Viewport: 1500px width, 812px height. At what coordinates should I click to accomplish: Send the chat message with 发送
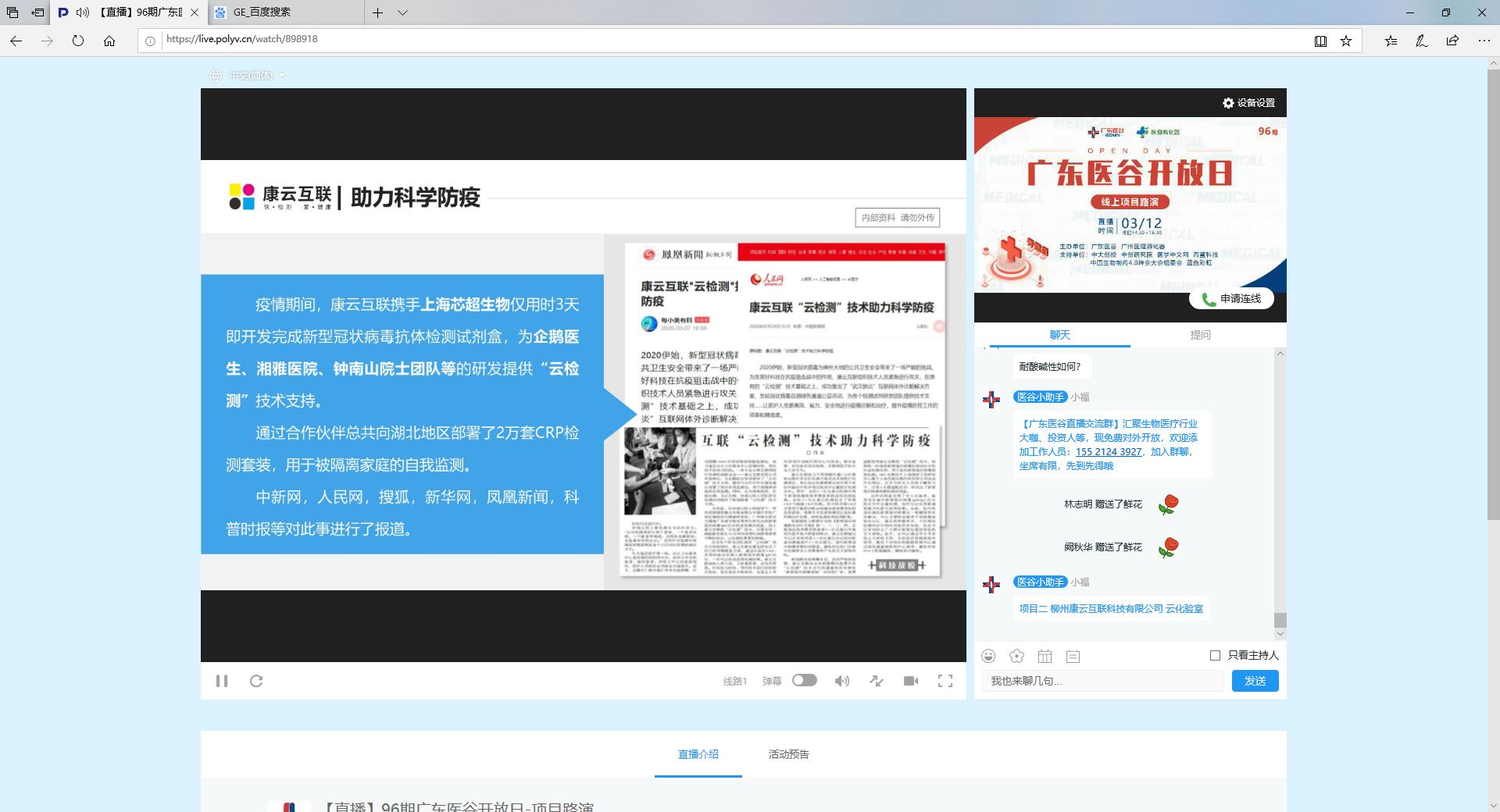(x=1255, y=681)
